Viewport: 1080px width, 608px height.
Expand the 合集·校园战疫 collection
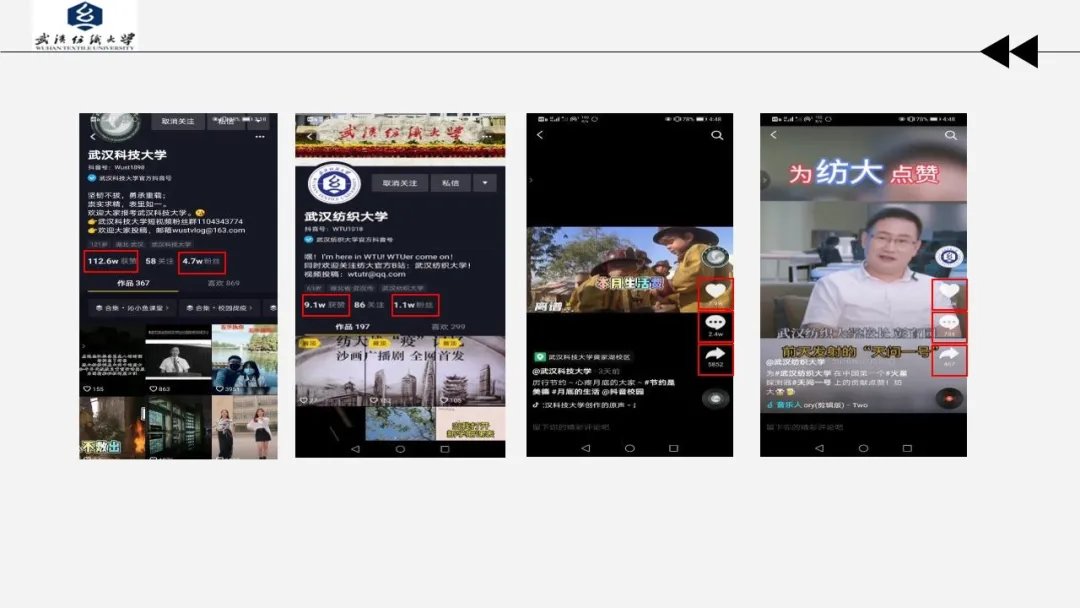[x=219, y=308]
